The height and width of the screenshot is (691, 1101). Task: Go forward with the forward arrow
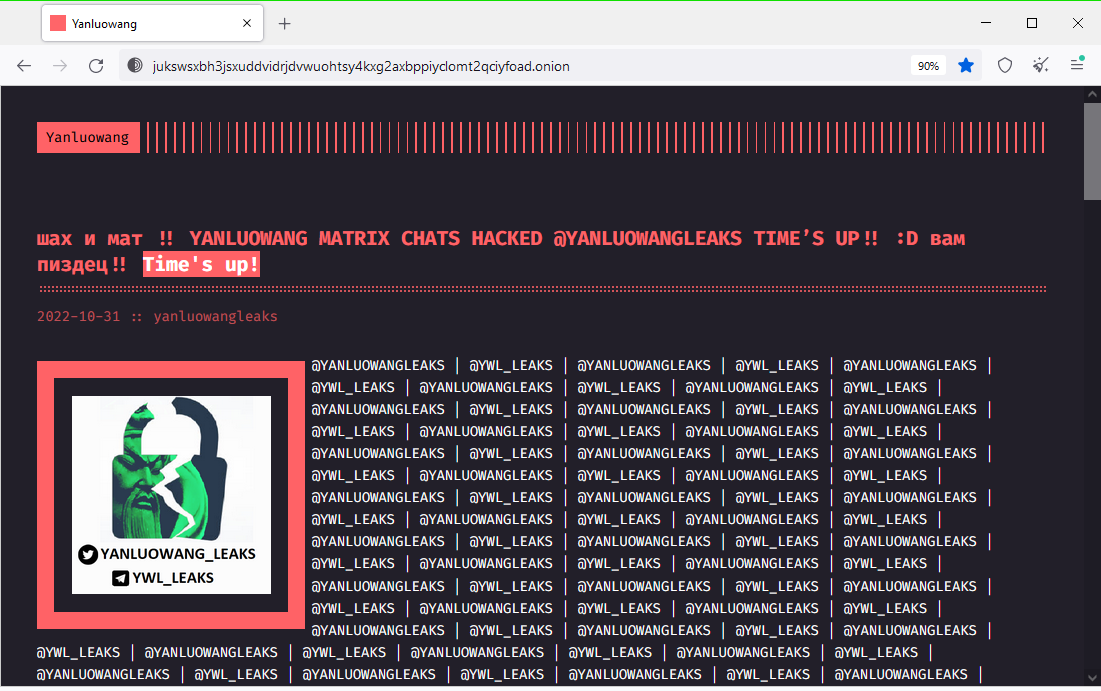pyautogui.click(x=60, y=66)
